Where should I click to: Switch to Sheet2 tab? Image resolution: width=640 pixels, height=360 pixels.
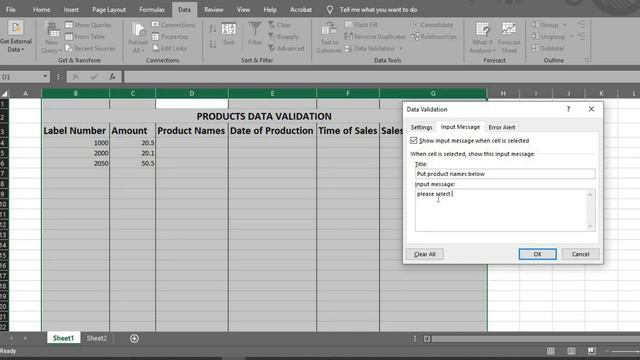coord(96,338)
